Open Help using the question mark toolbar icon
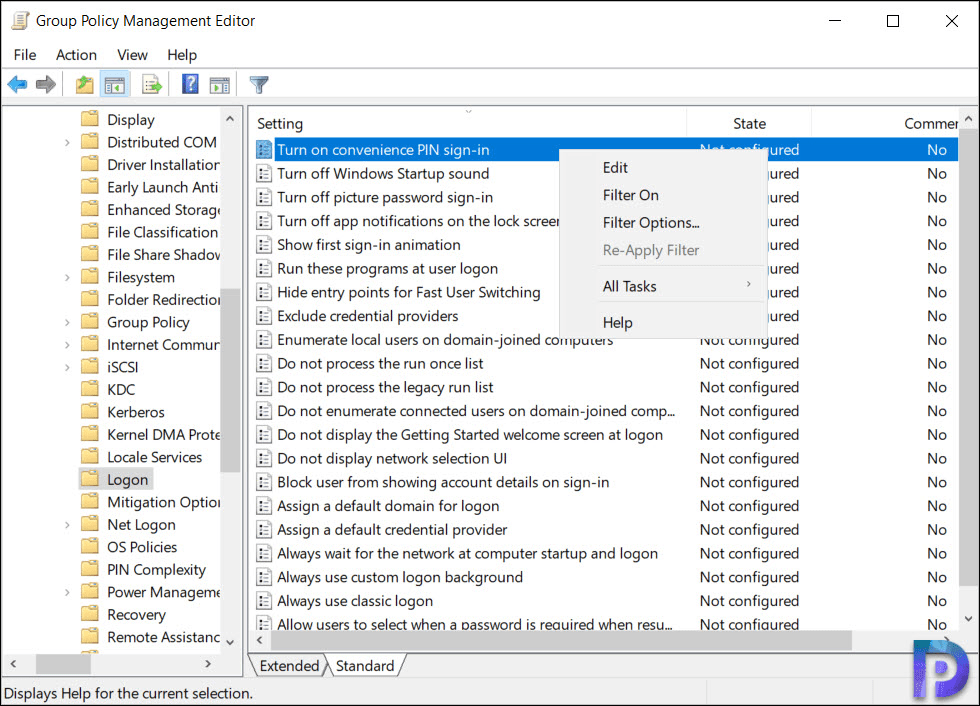Screen dimensions: 980x706 189,84
